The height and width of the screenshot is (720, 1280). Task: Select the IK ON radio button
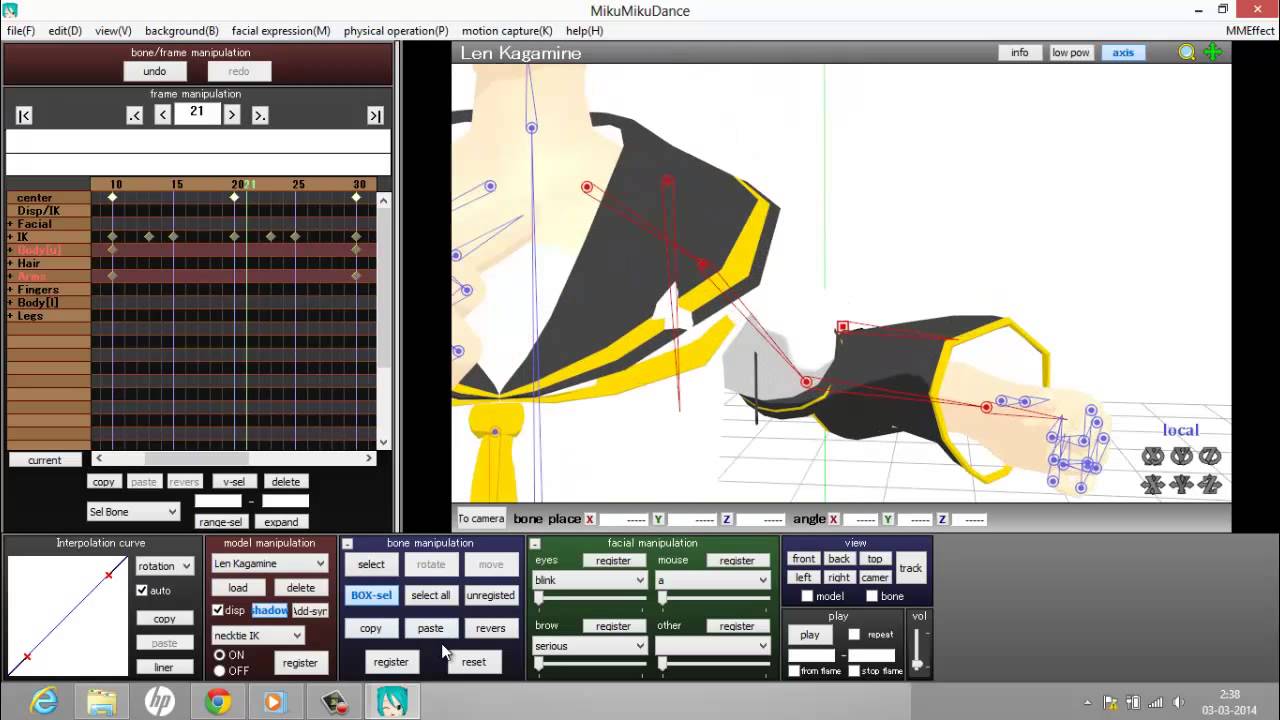click(219, 655)
